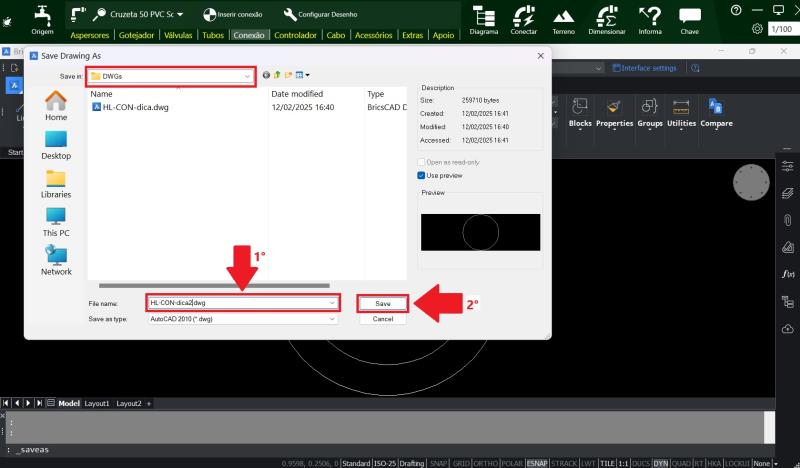Click Inserir conexão button
The width and height of the screenshot is (800, 468).
[232, 14]
